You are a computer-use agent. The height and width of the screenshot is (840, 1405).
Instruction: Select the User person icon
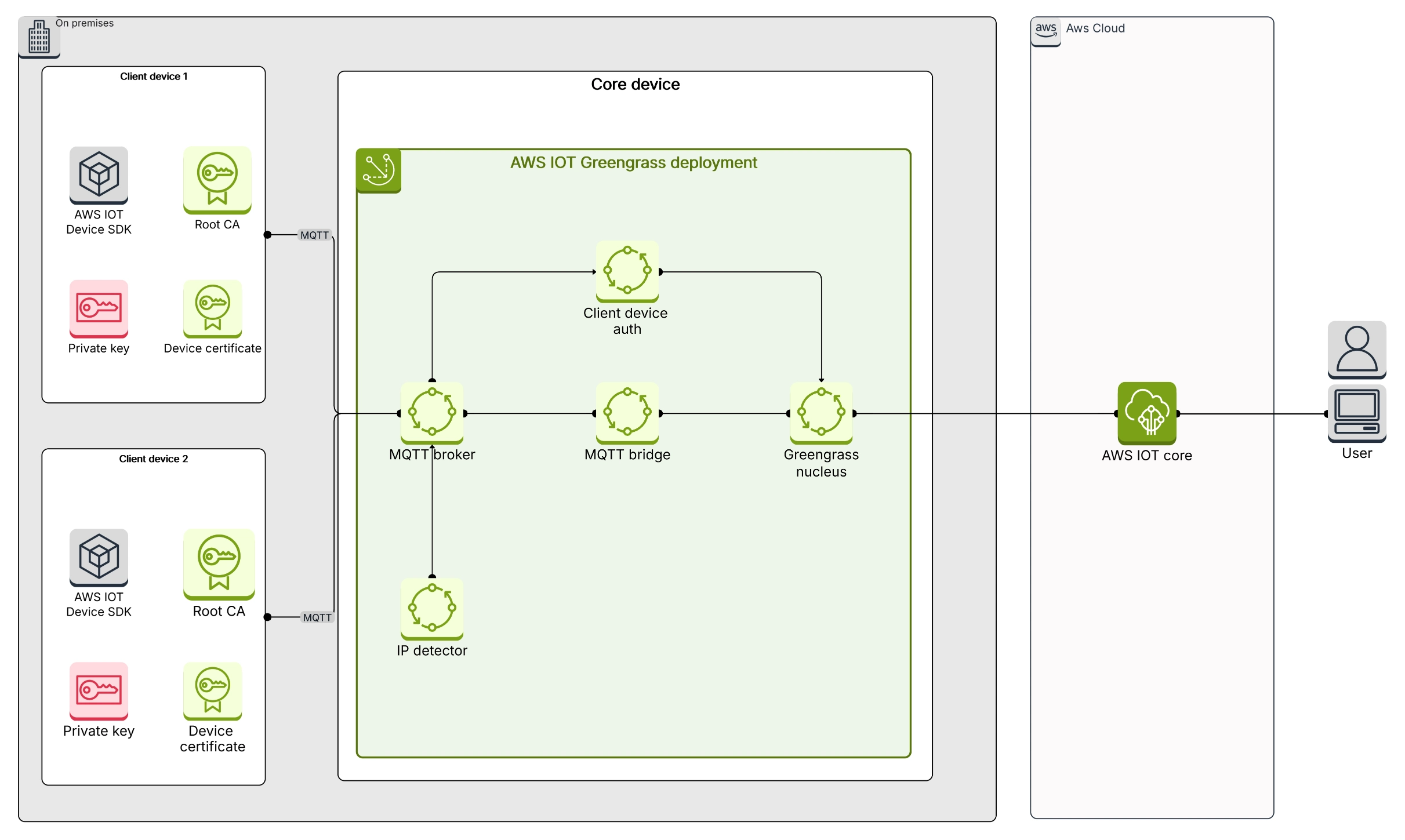[1356, 348]
